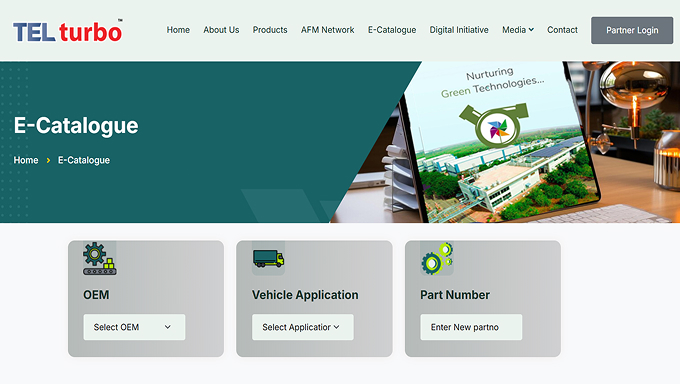Go to the Contact page
The height and width of the screenshot is (384, 680).
click(562, 30)
